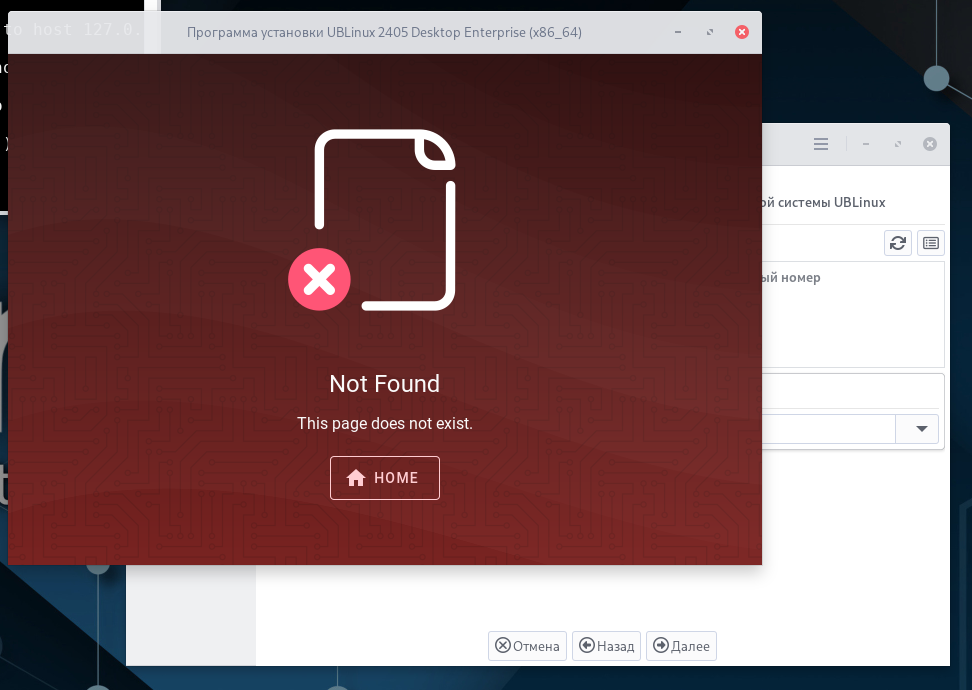The height and width of the screenshot is (690, 972).
Task: Click the house icon inside HOME button
Action: click(356, 478)
